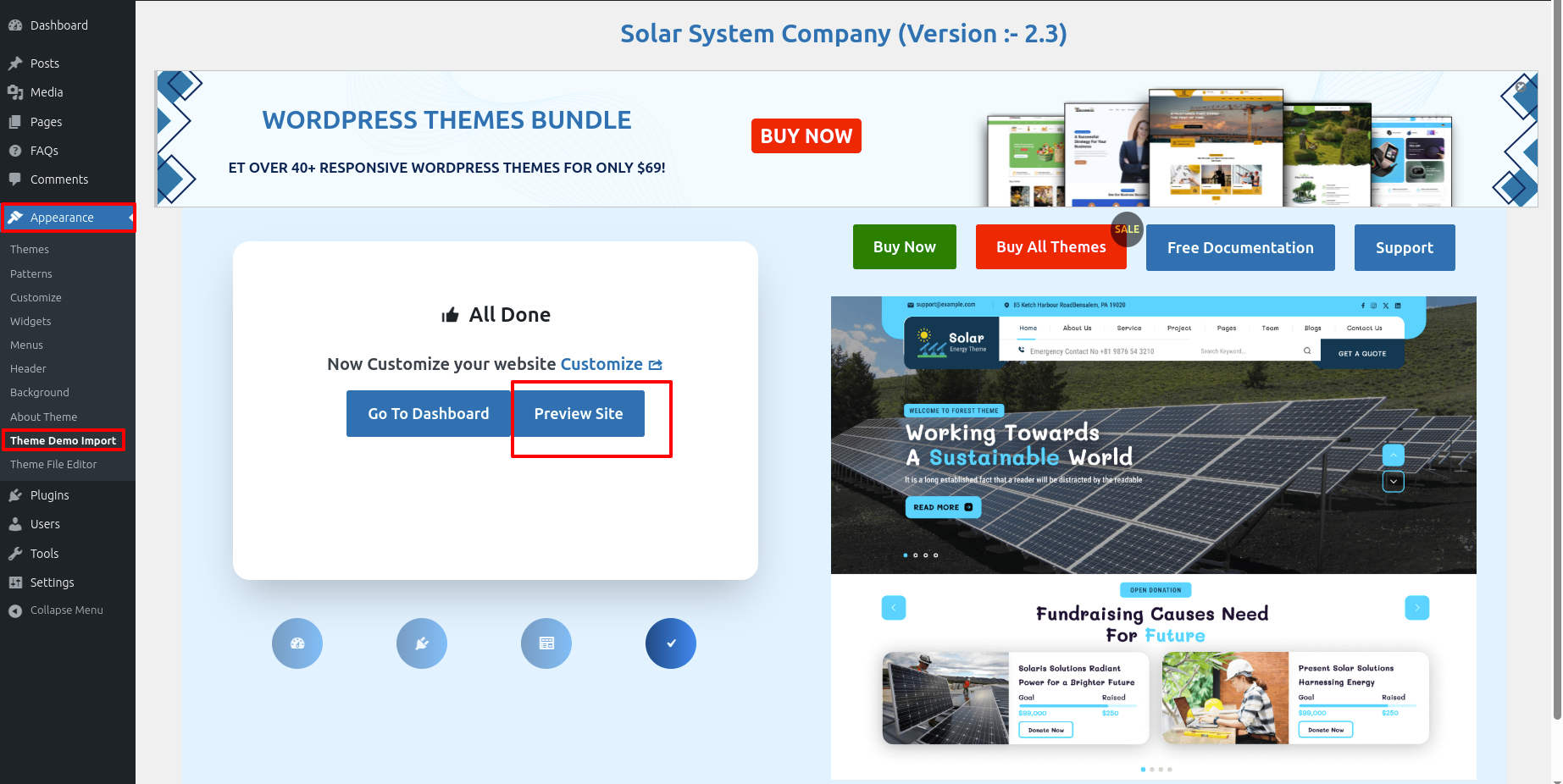Viewport: 1563px width, 784px height.
Task: Click the Solaris Solutions Radiant donation card
Action: [x=1016, y=698]
